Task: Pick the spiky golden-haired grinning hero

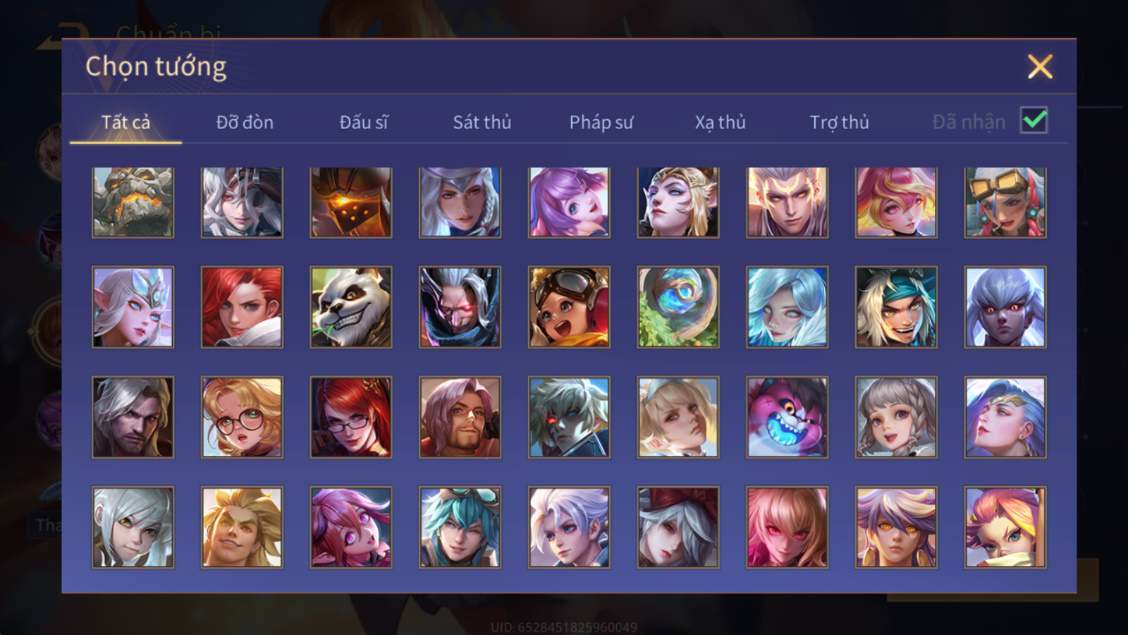Action: [x=242, y=527]
